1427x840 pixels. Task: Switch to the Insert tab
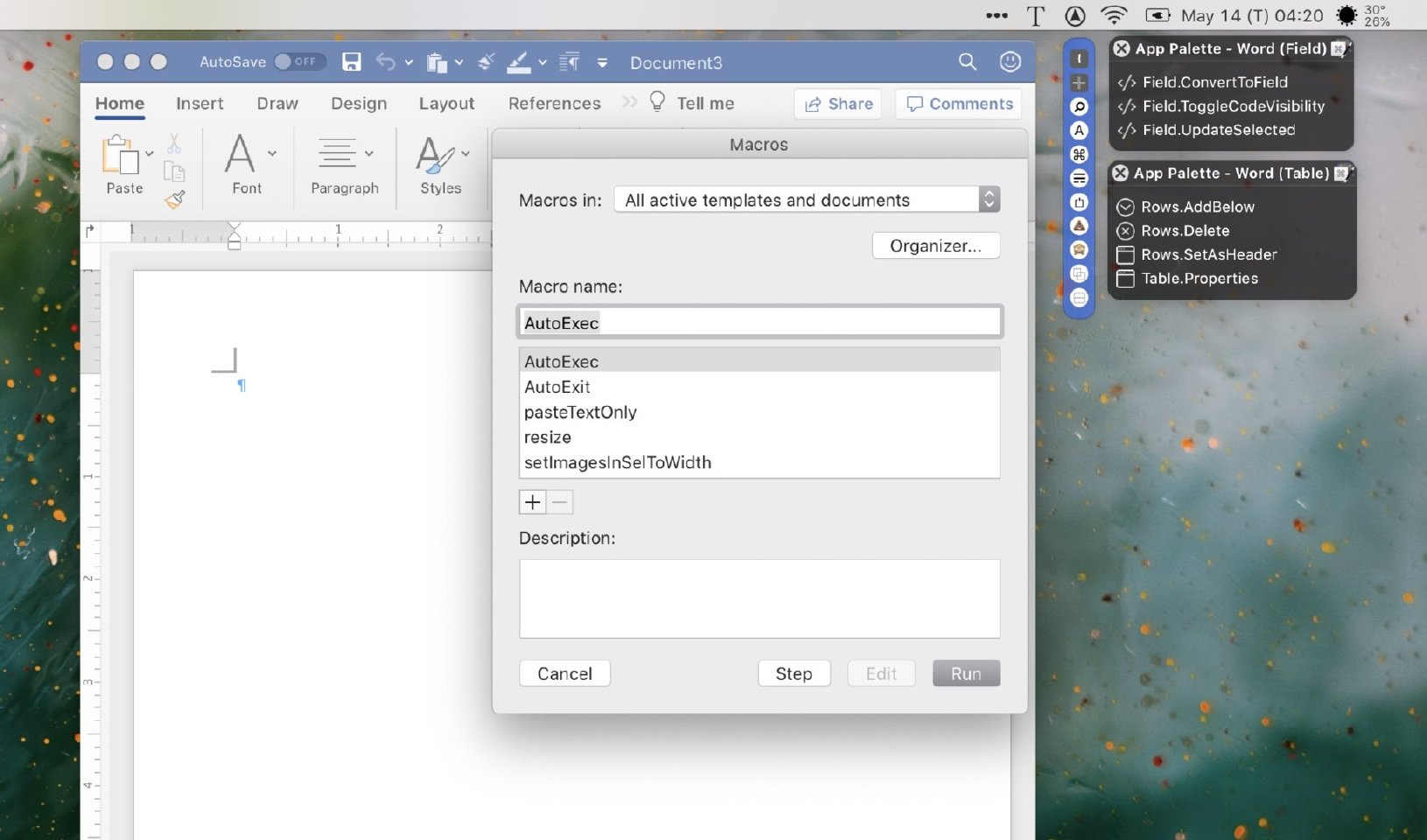pos(200,103)
